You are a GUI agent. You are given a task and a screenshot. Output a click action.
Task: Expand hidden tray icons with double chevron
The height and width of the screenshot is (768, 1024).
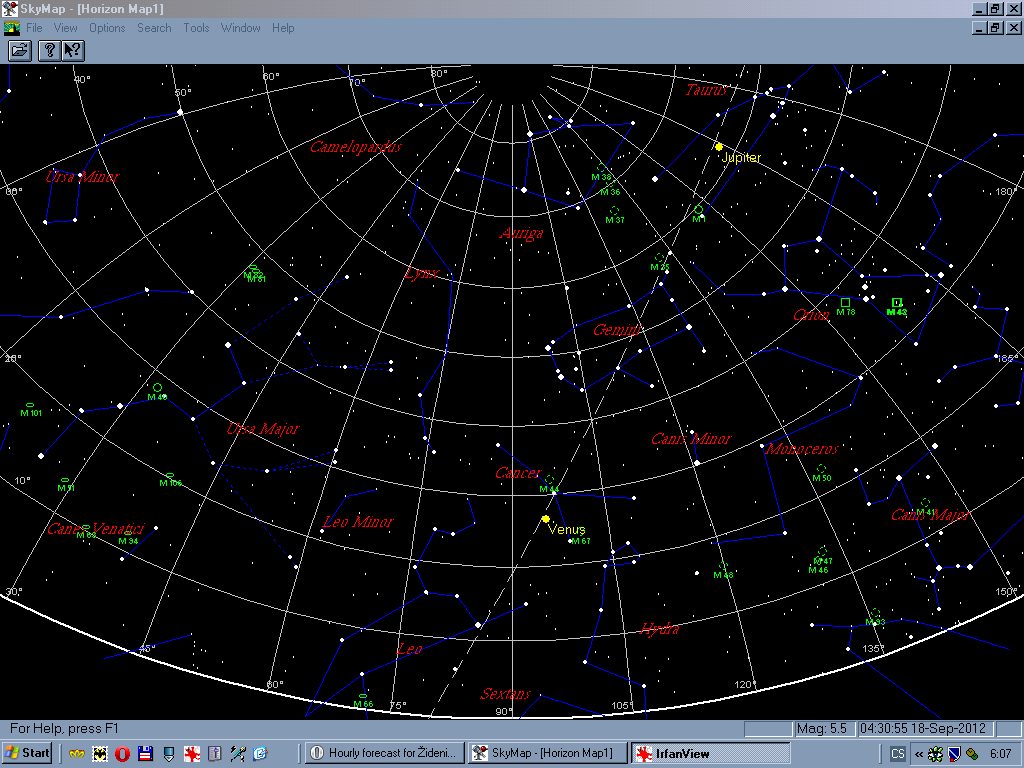pos(919,754)
